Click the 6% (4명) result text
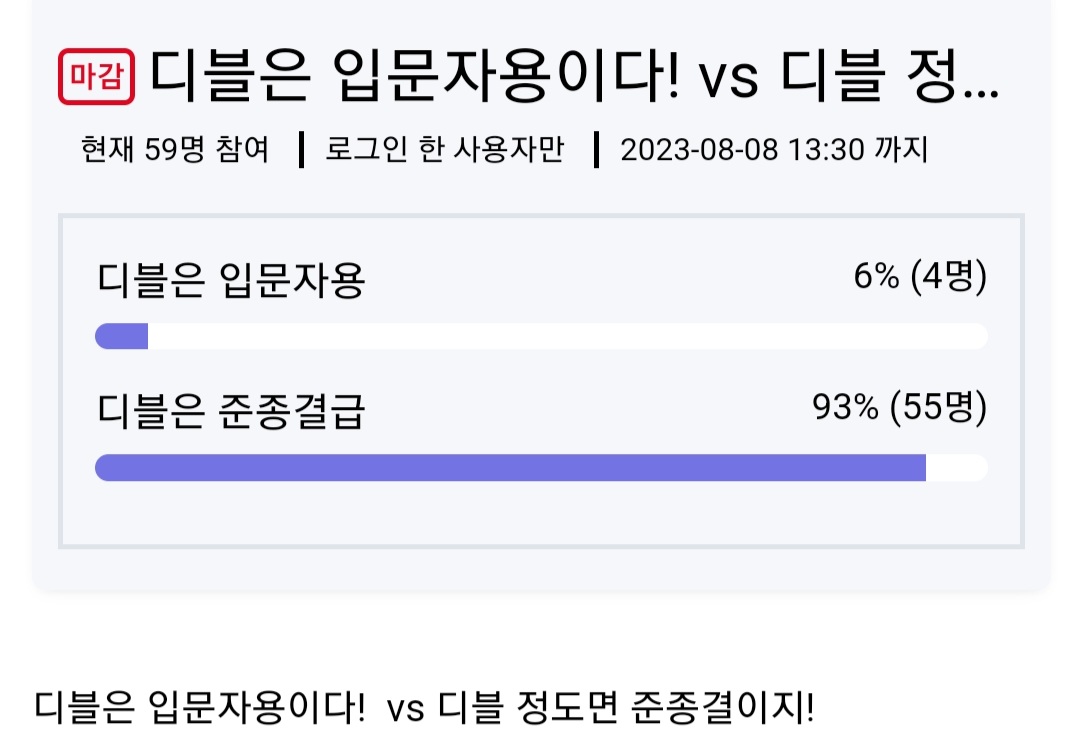 coord(920,277)
